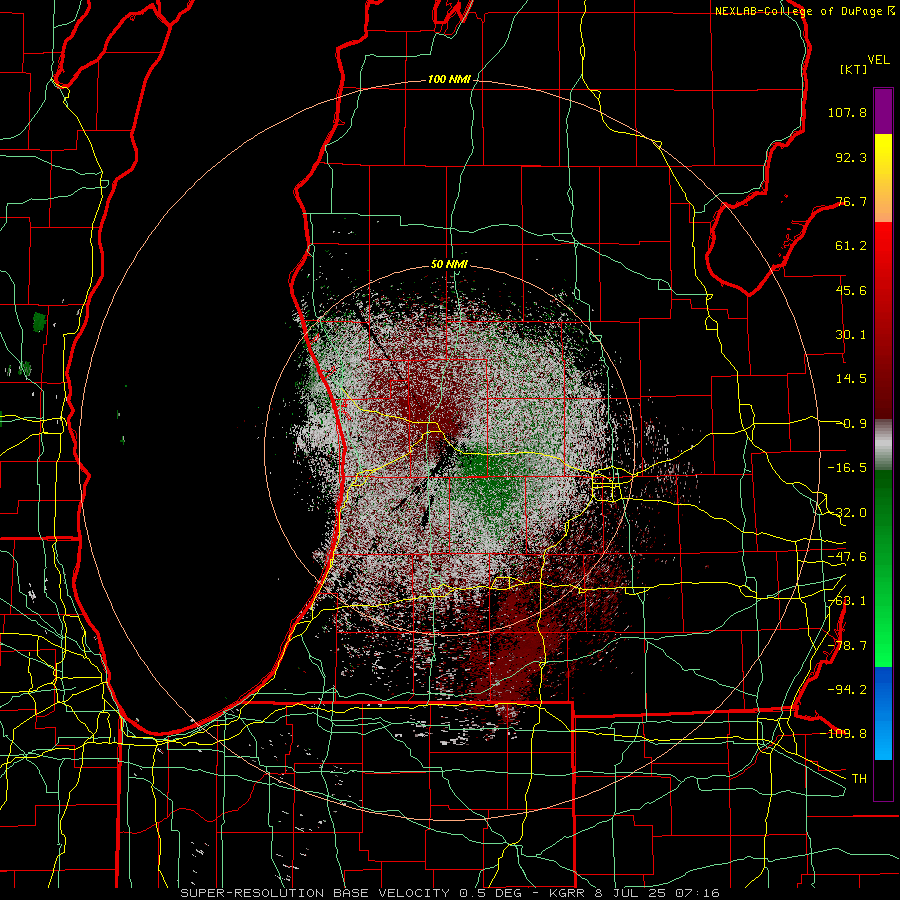Click the yellow-orange segment of the color bar

(883, 178)
